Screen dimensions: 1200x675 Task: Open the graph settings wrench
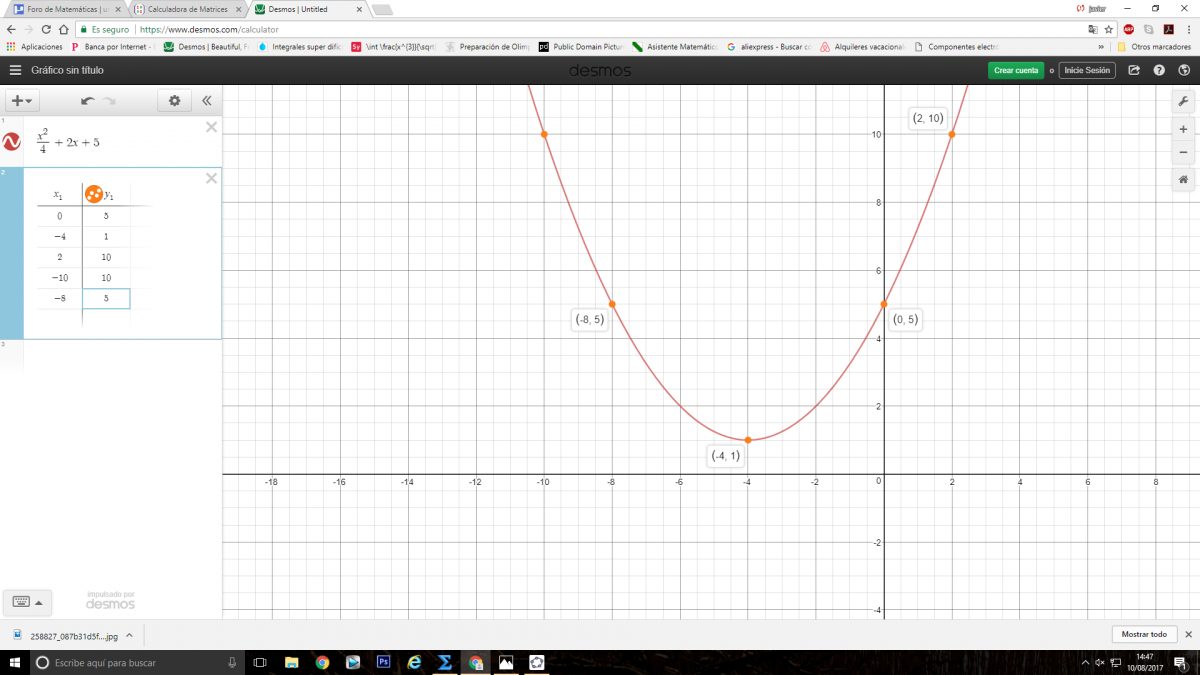[x=1183, y=102]
